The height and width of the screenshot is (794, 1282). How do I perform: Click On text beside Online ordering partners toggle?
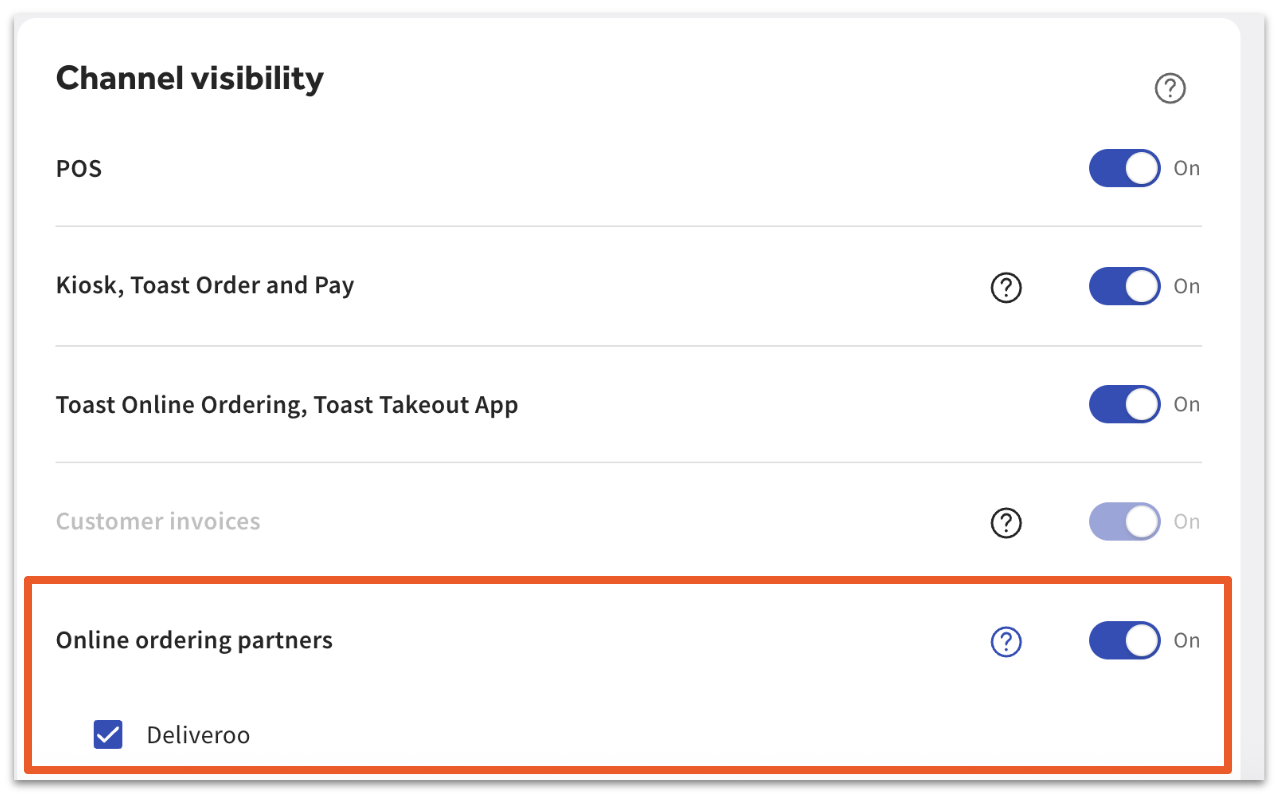pos(1186,641)
